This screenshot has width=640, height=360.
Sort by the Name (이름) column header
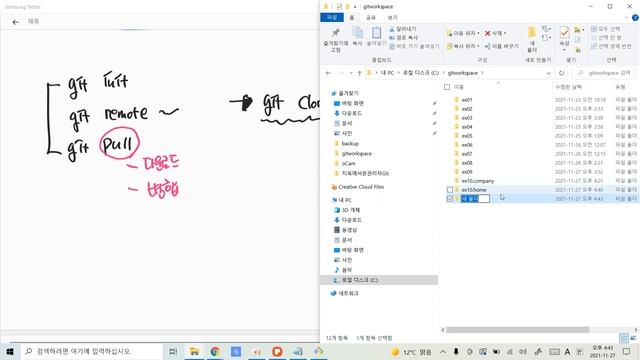pyautogui.click(x=459, y=87)
